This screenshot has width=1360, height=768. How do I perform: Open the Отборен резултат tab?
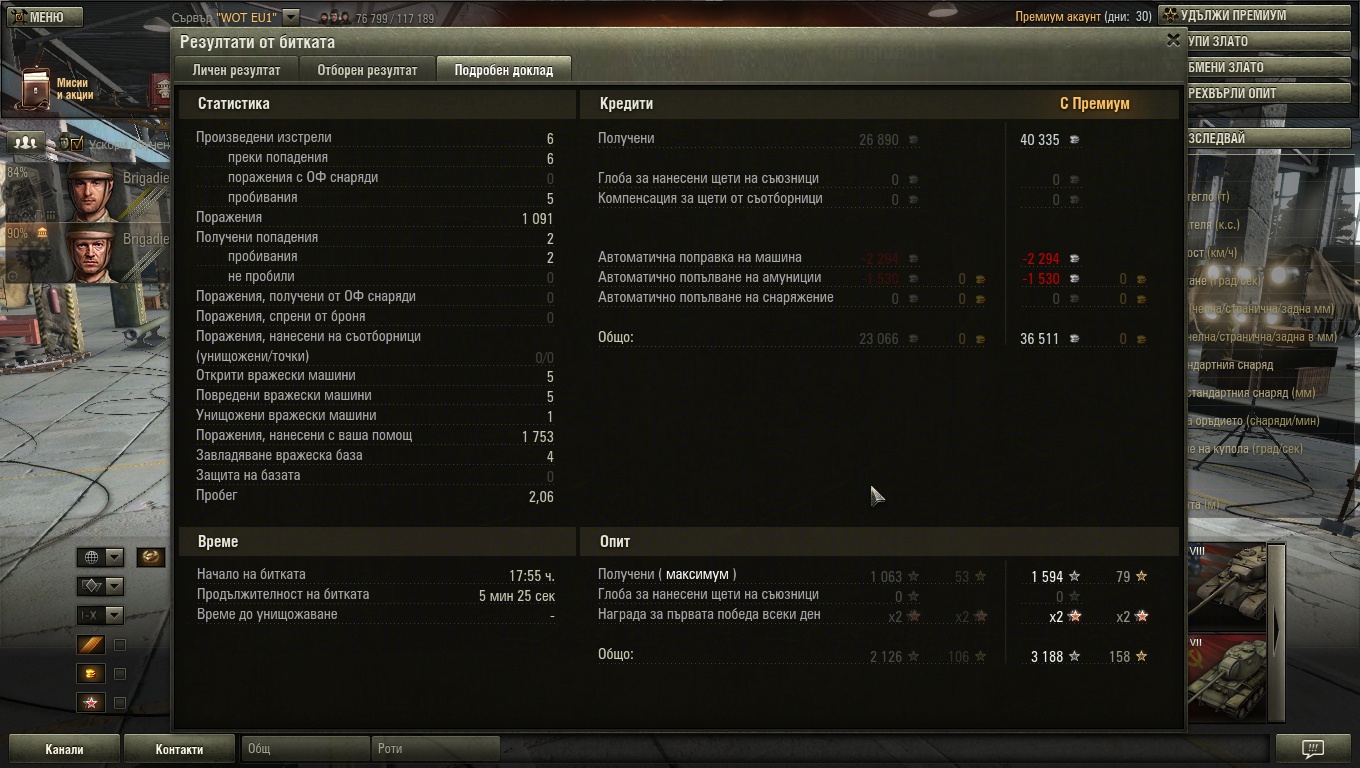coord(367,70)
